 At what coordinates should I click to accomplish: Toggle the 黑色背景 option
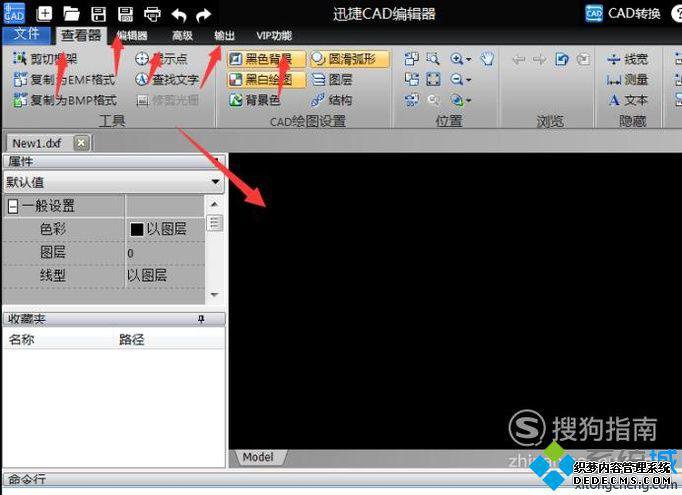tap(266, 59)
